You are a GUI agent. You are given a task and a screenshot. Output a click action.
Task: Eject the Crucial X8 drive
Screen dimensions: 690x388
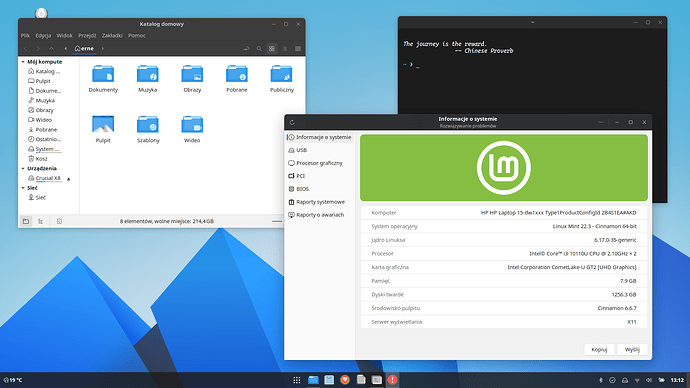tap(69, 179)
